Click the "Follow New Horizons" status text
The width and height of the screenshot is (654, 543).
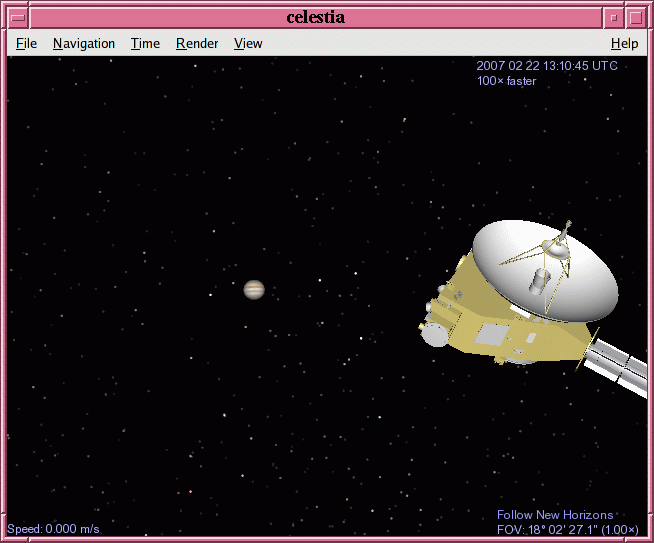pos(555,515)
